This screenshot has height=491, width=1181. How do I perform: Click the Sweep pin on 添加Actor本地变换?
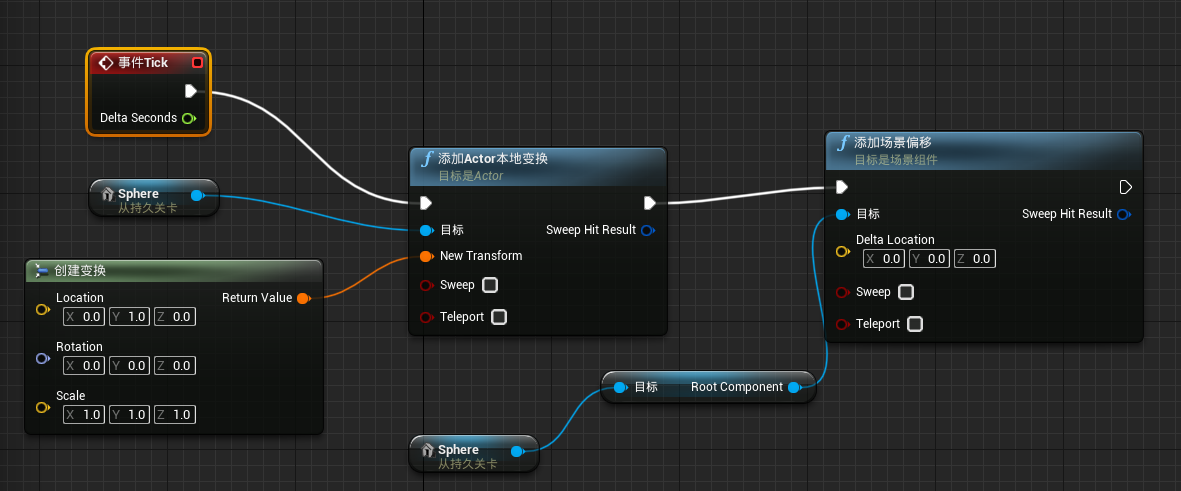click(426, 285)
